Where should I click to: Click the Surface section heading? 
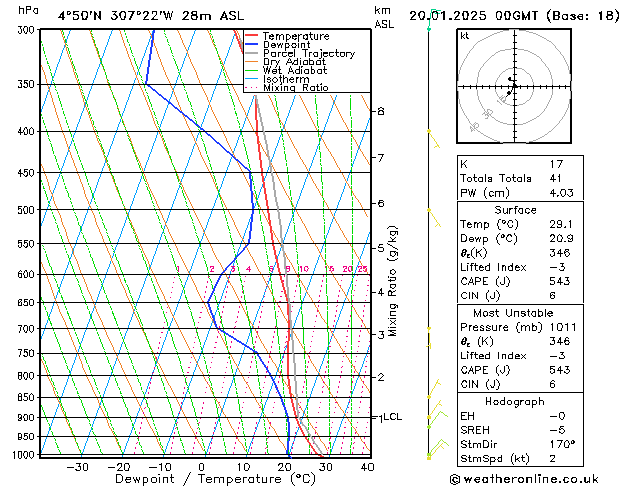(515, 210)
